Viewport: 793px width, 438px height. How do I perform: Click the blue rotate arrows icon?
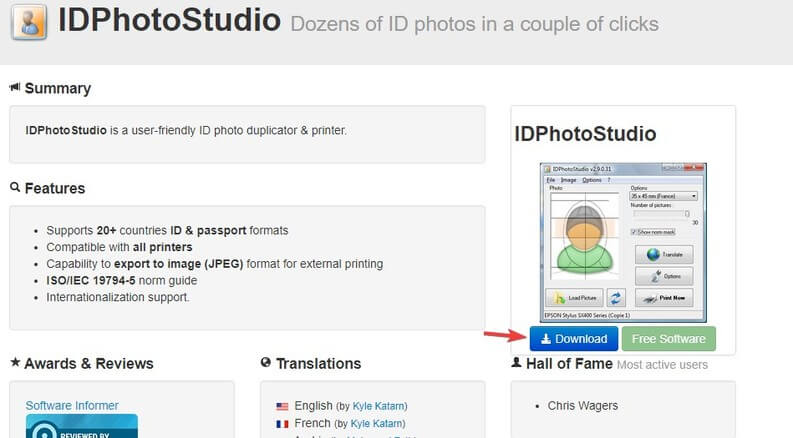point(615,298)
